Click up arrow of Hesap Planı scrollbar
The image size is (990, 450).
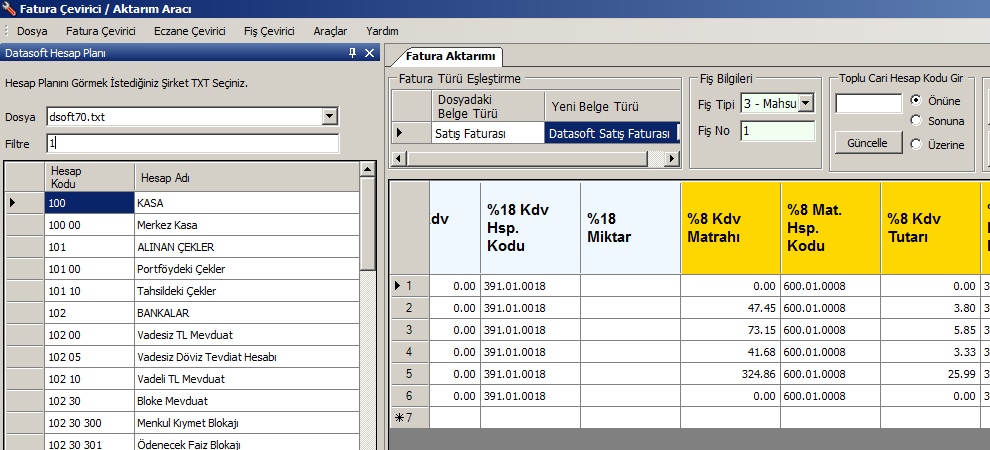click(x=367, y=169)
